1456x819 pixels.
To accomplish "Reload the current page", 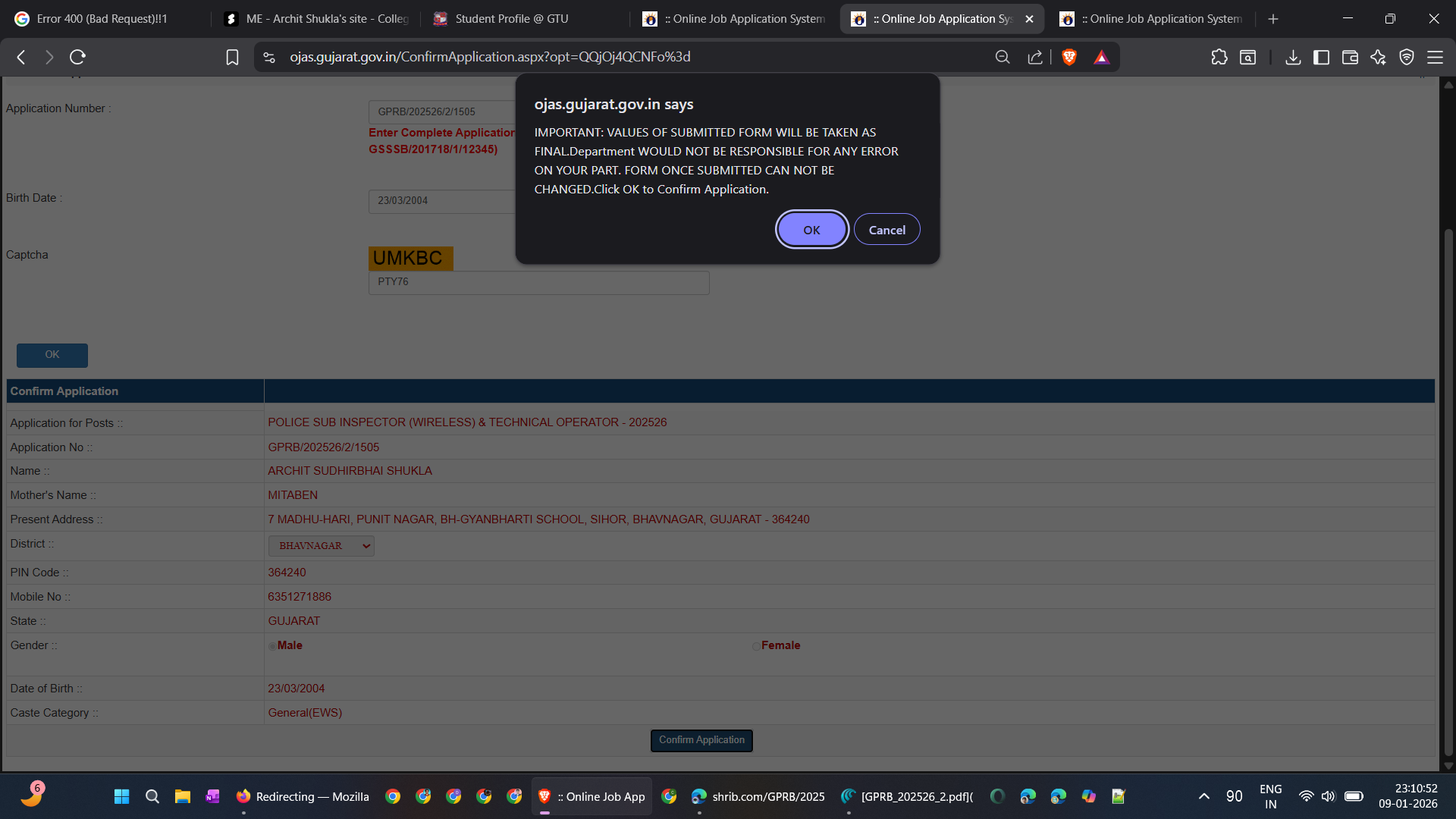I will point(77,57).
